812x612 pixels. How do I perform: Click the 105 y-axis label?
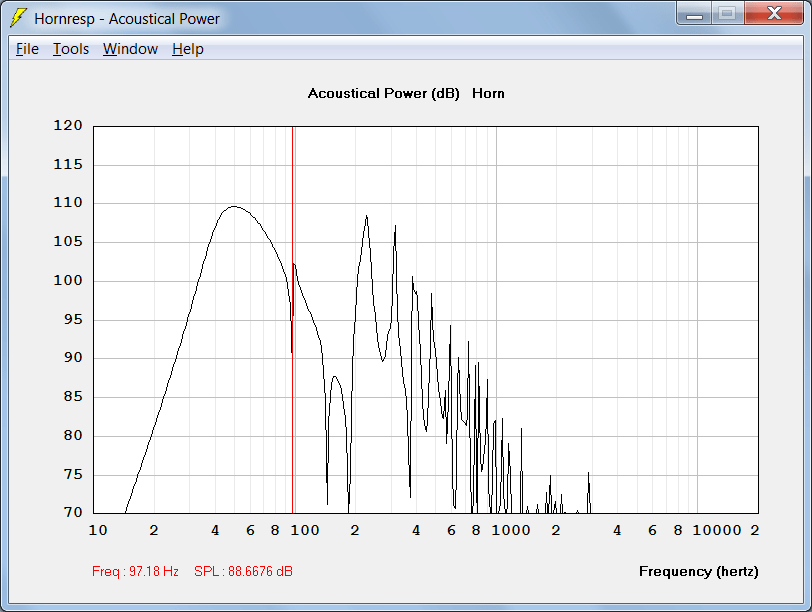pos(68,242)
